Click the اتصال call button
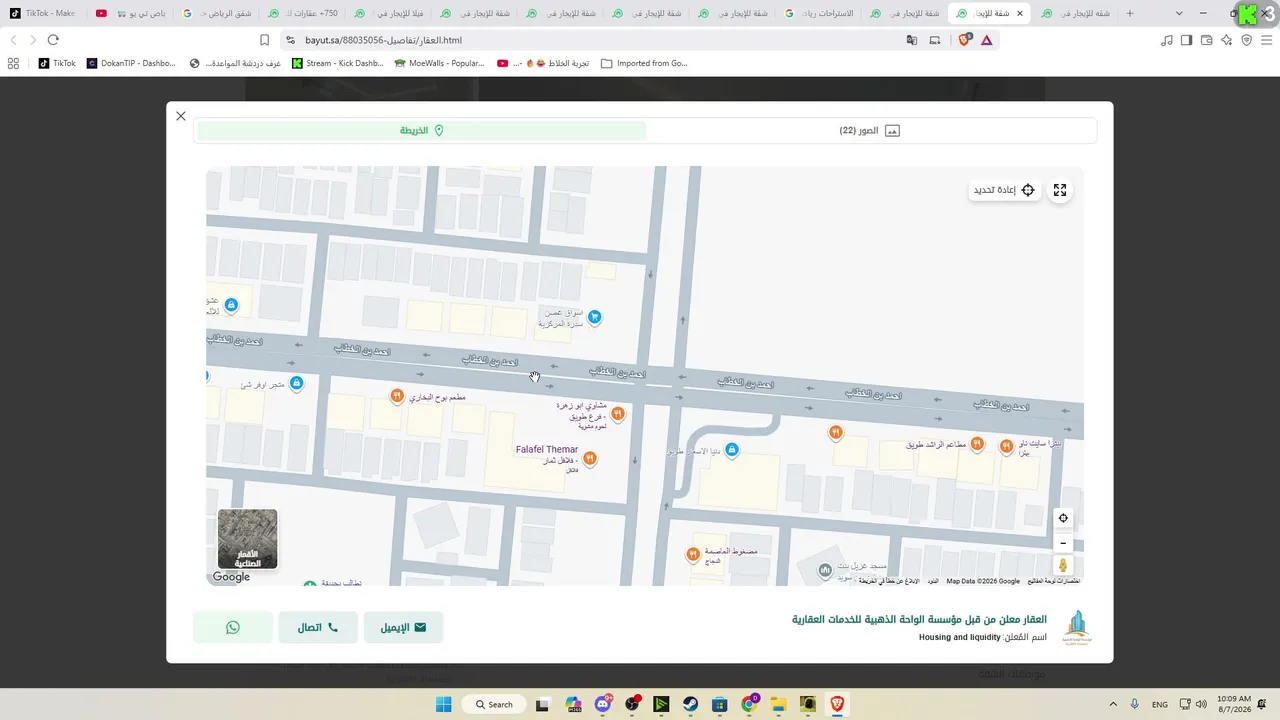Image resolution: width=1280 pixels, height=720 pixels. (x=318, y=627)
